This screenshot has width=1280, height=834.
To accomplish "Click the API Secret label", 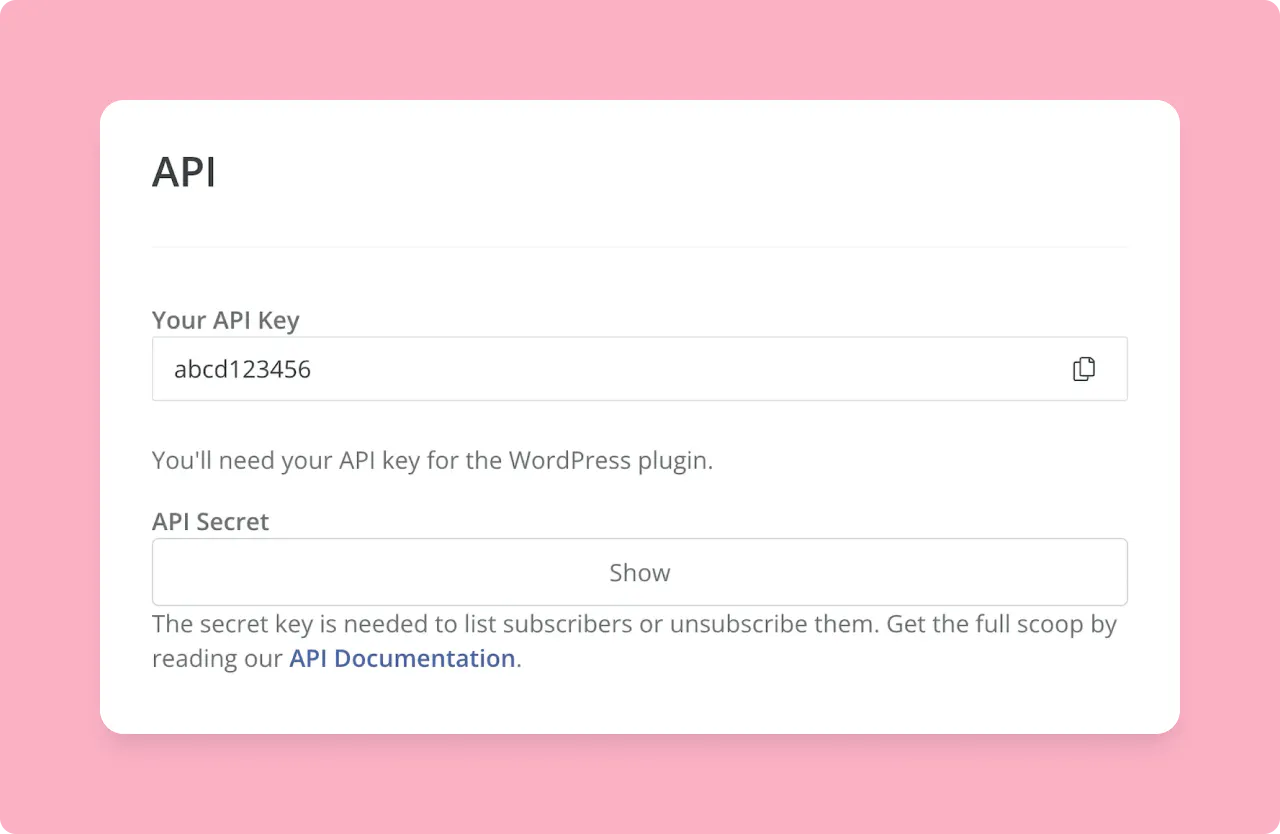I will (x=210, y=521).
